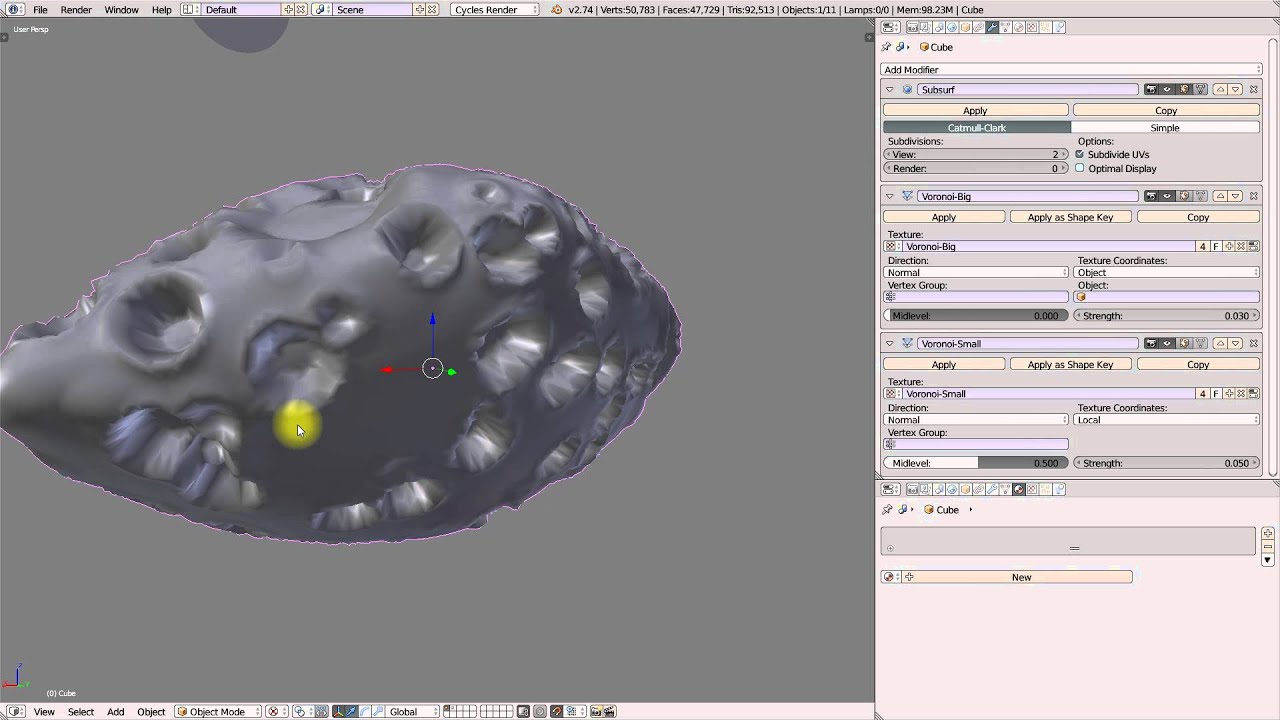Move the Voronoi-Small modifier down in stack
1280x720 pixels.
point(1236,343)
